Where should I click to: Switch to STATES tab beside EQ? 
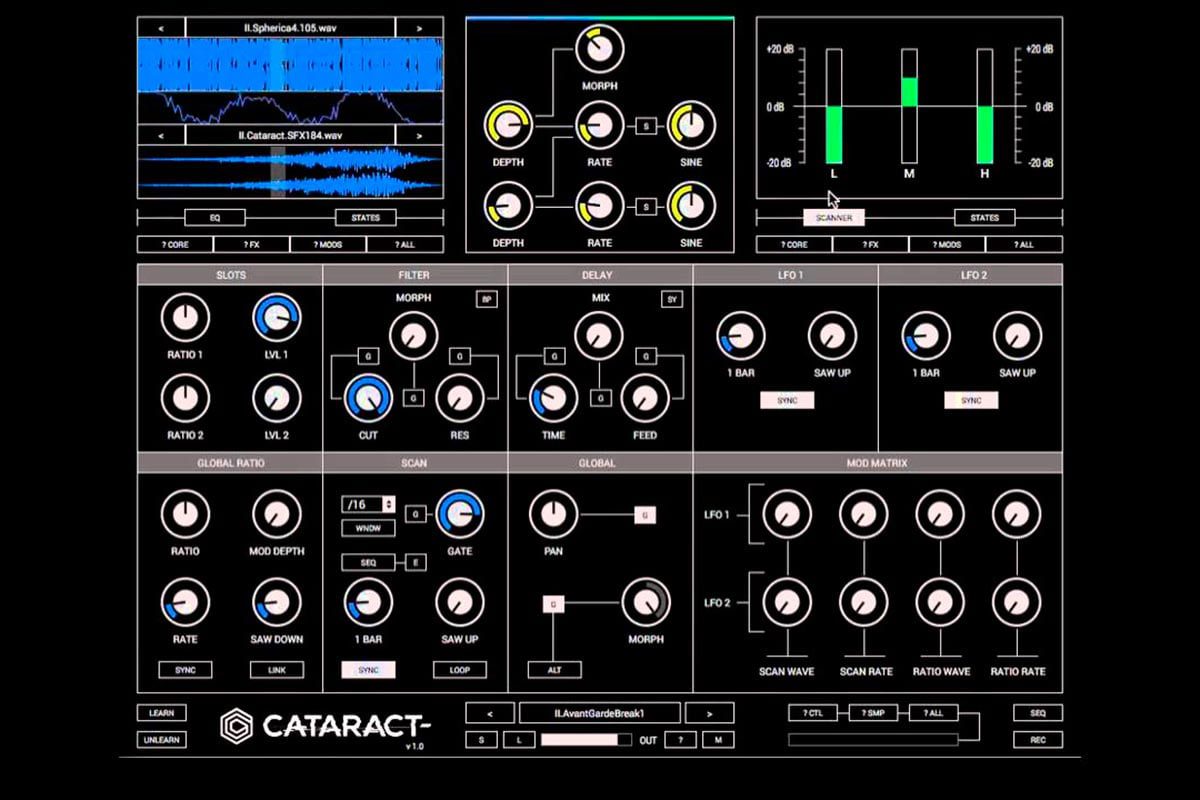coord(366,217)
